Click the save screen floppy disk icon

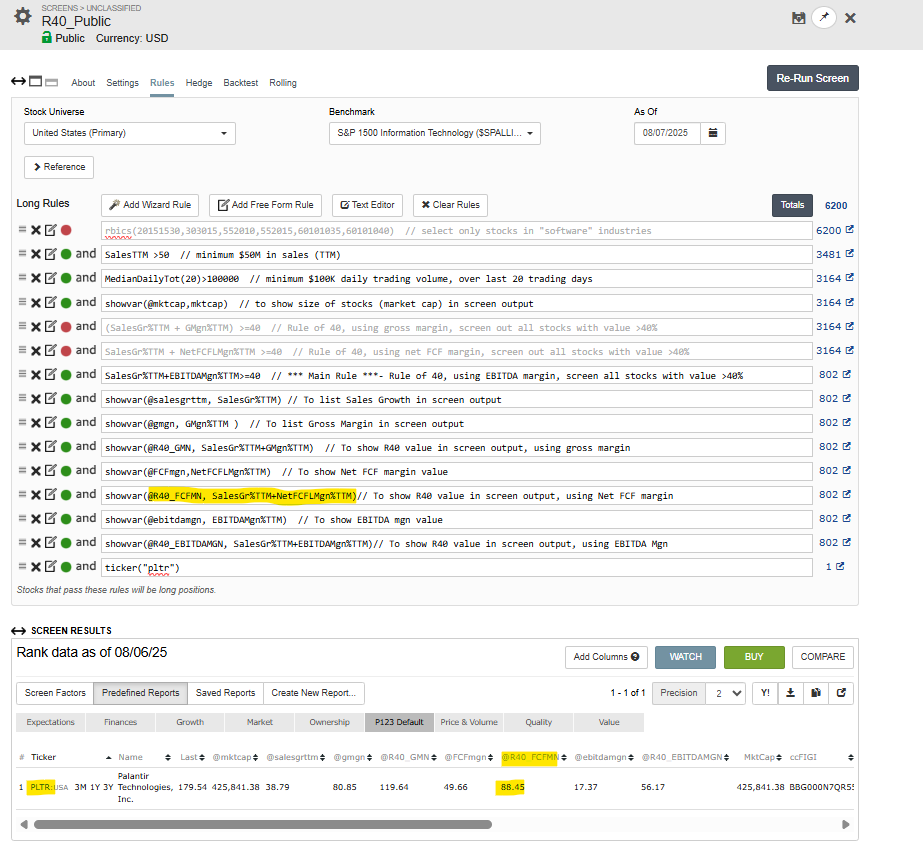click(798, 18)
